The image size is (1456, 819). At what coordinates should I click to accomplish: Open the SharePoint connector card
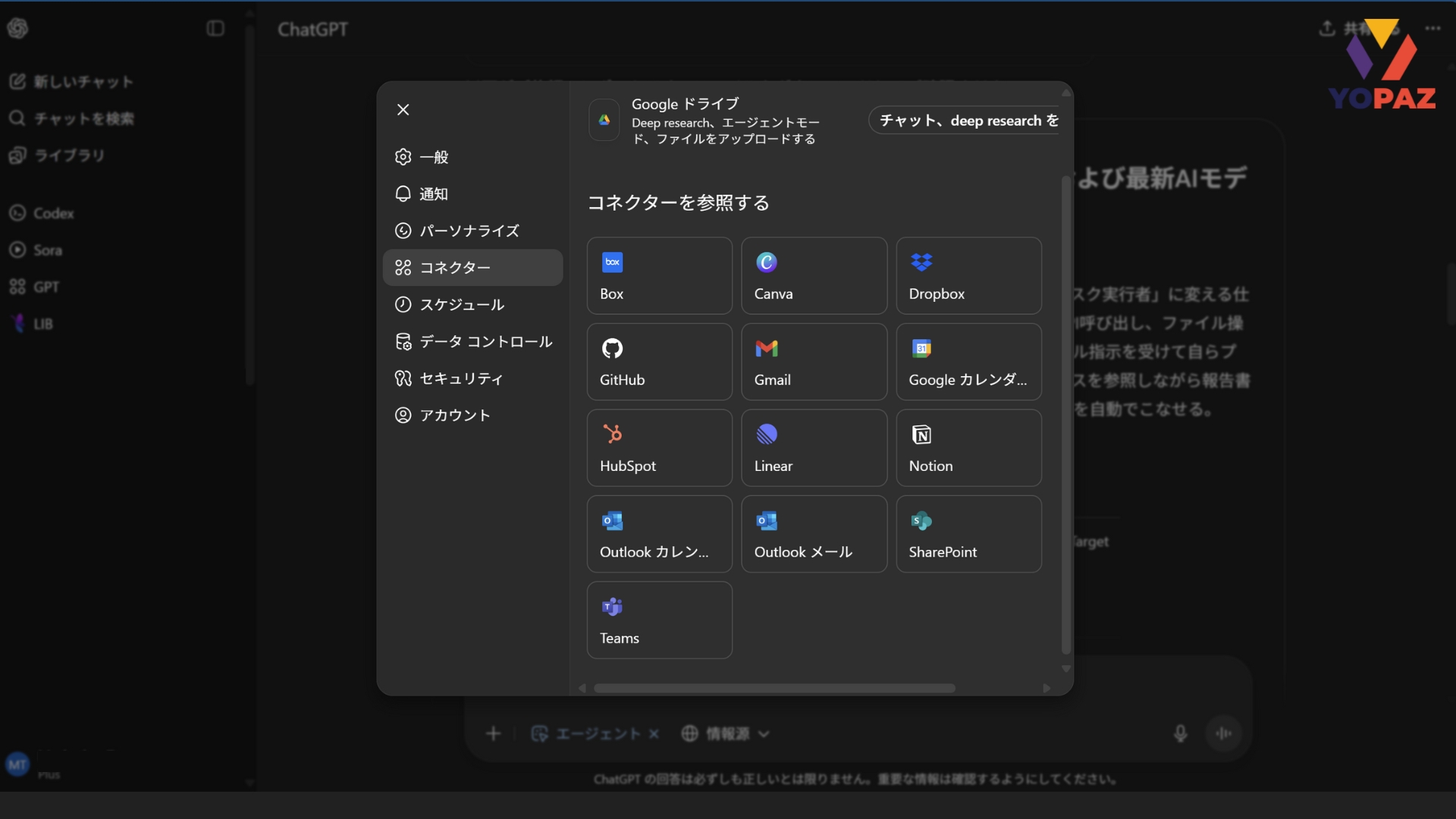(968, 534)
